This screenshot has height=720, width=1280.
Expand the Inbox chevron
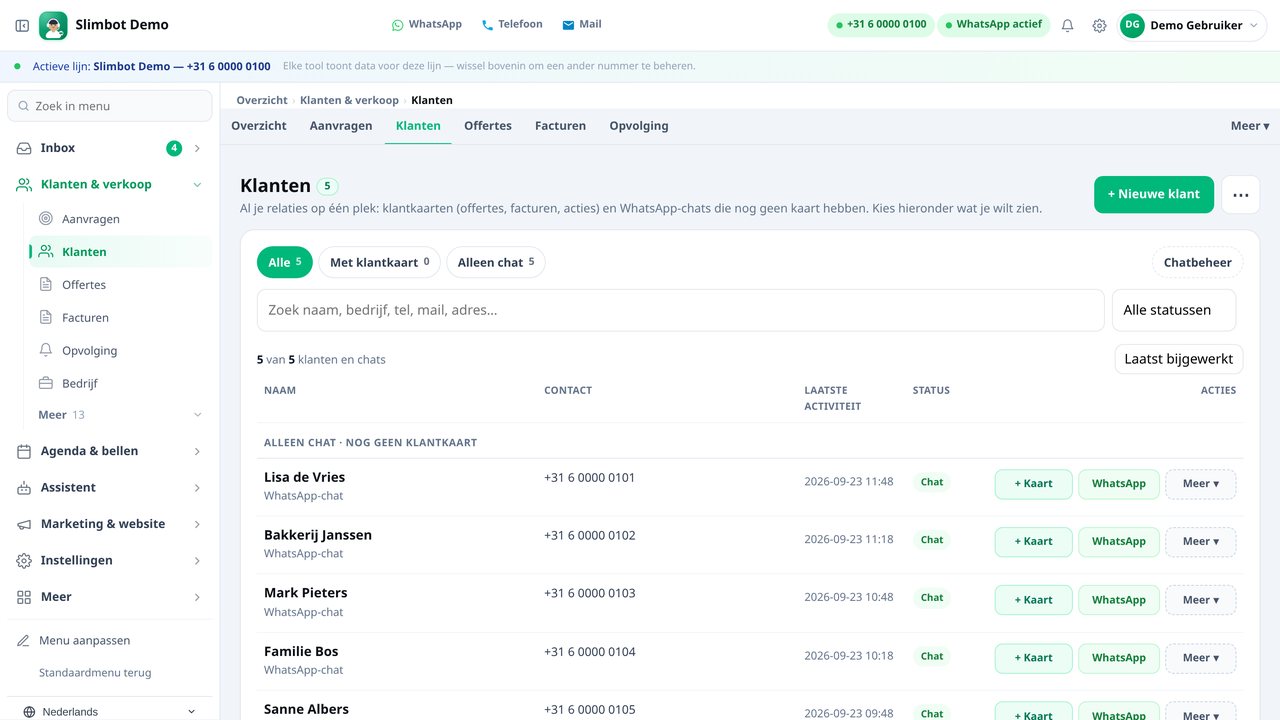pyautogui.click(x=197, y=148)
